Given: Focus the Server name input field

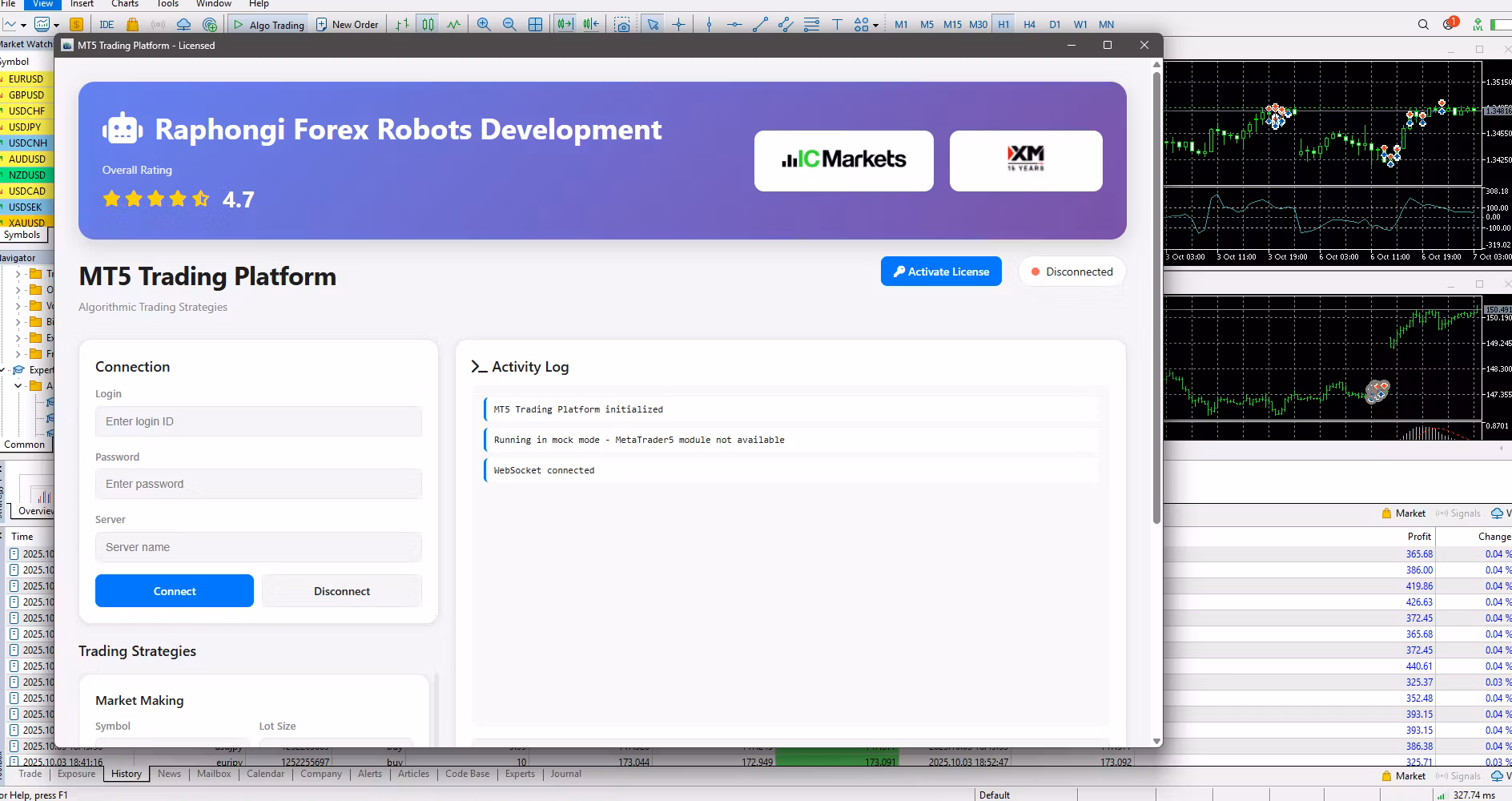Looking at the screenshot, I should pyautogui.click(x=259, y=547).
